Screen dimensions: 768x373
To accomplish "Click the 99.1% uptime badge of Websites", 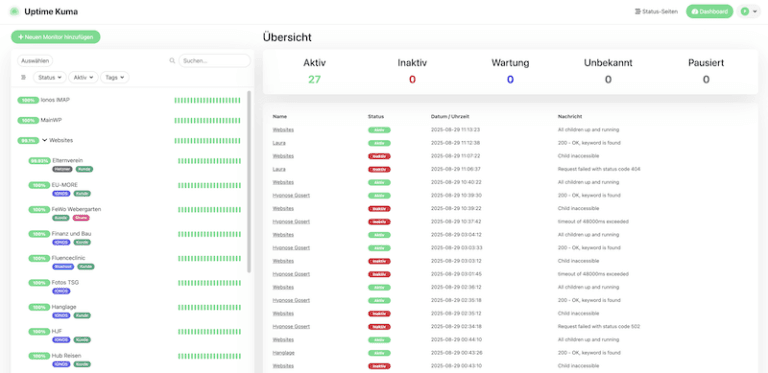I will (x=28, y=140).
